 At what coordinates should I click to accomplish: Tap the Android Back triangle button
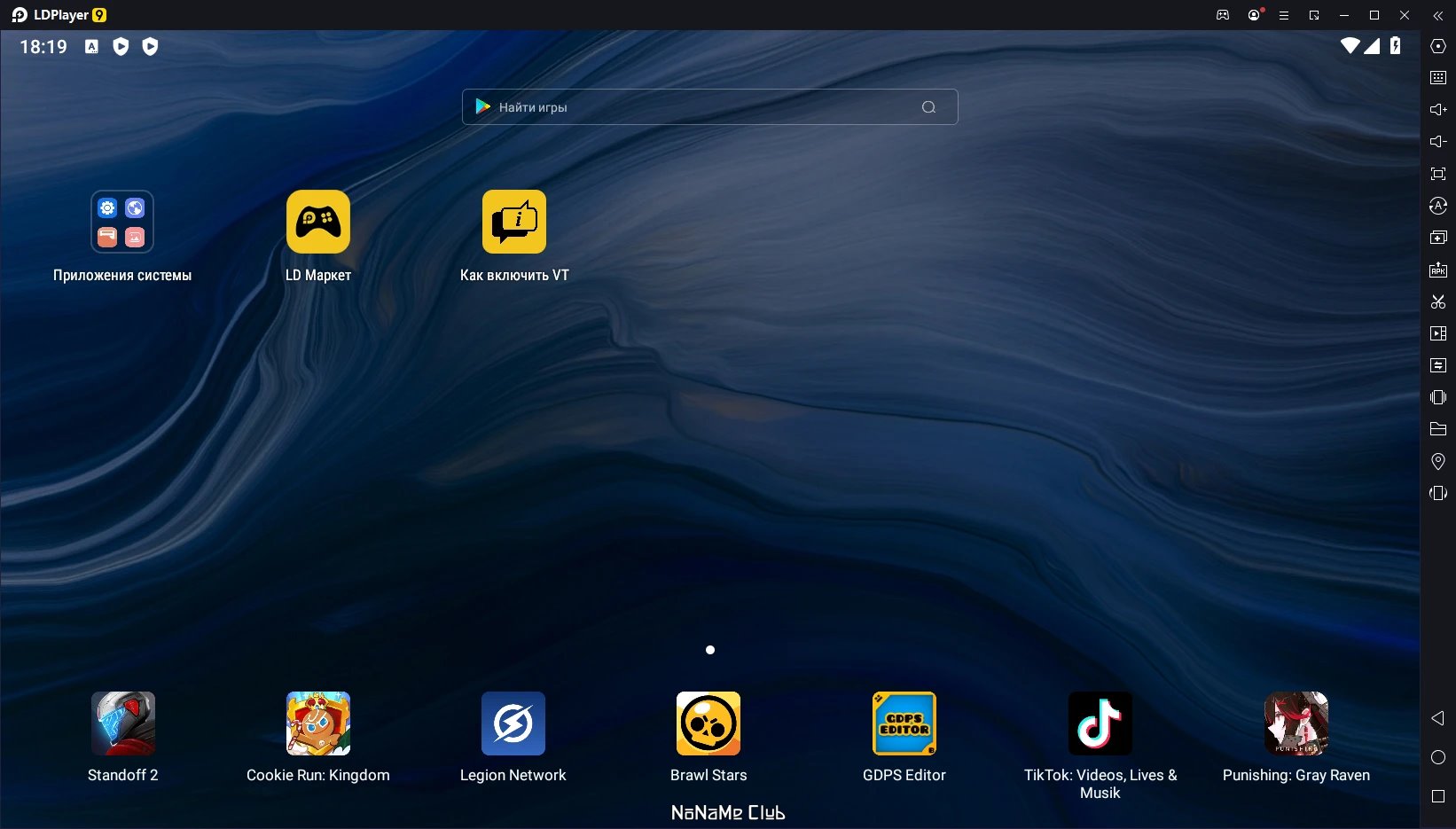point(1438,718)
